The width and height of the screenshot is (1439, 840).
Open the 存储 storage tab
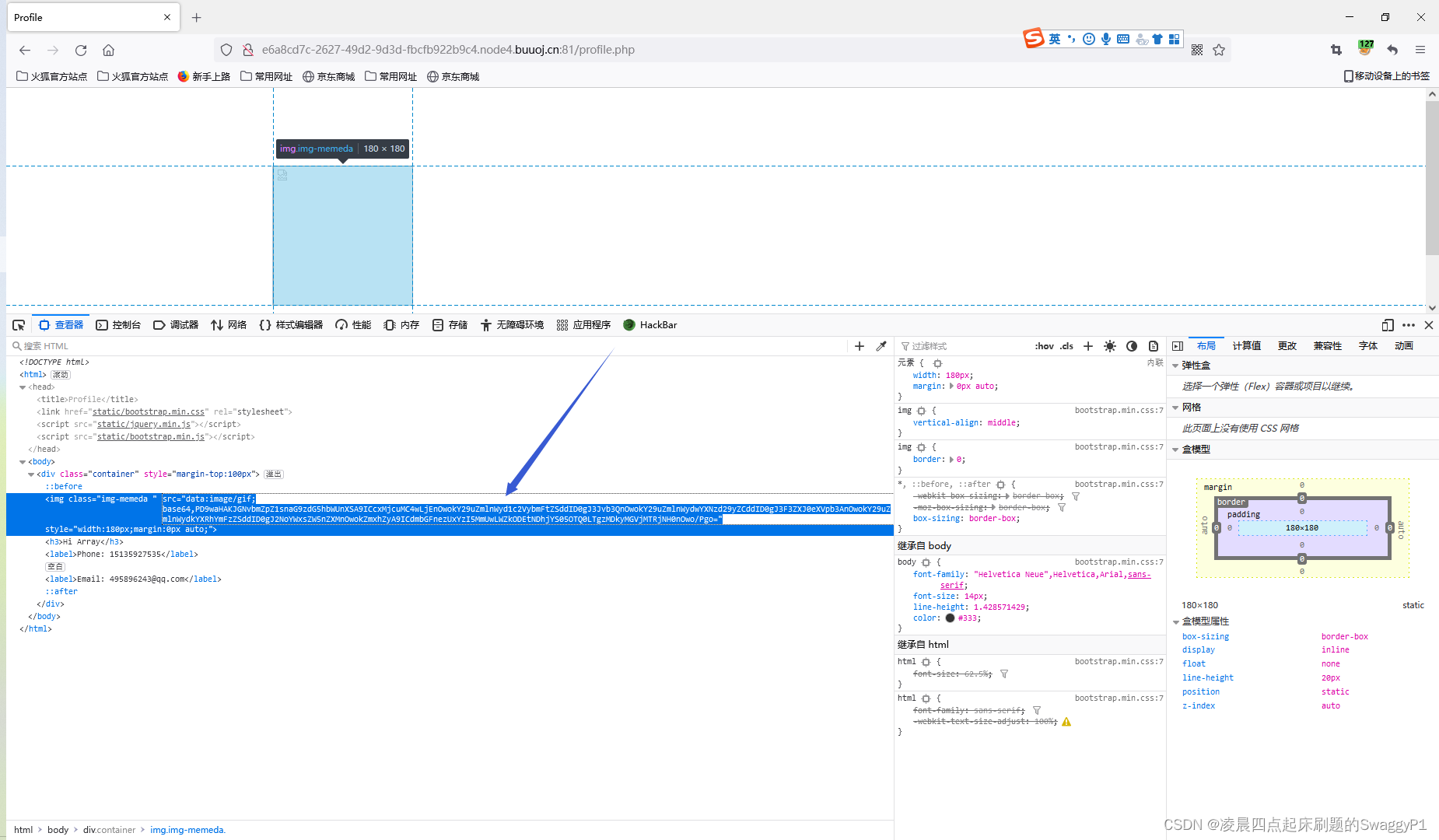[450, 325]
